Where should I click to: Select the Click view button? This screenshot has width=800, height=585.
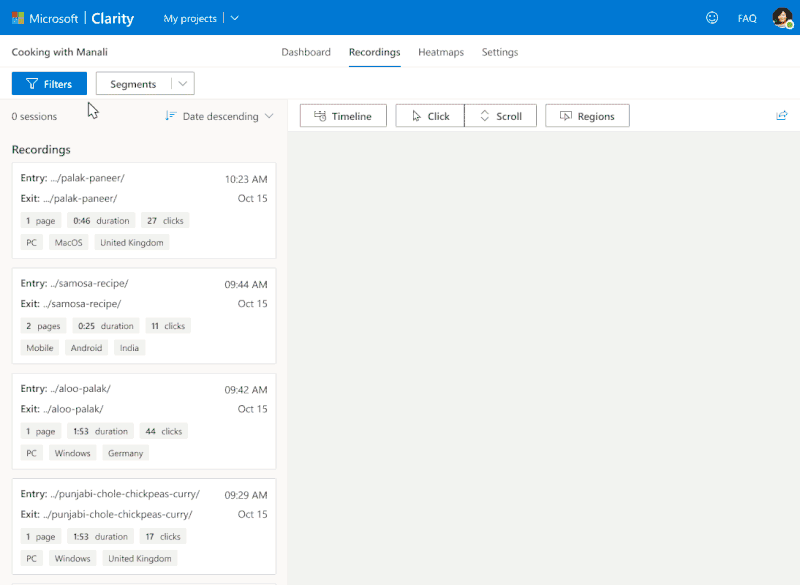click(430, 116)
